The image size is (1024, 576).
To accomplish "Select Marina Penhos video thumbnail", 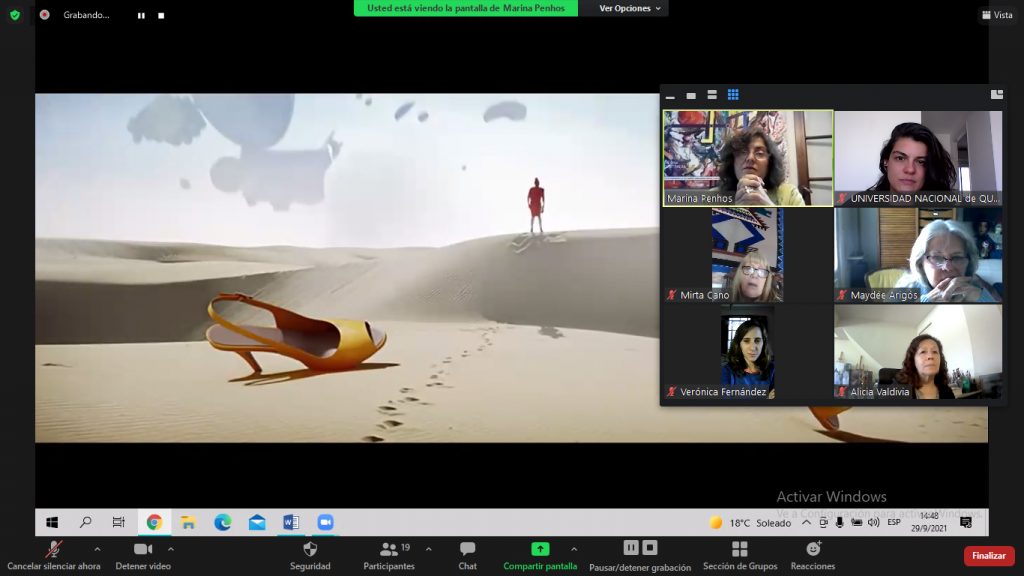I will pos(748,158).
